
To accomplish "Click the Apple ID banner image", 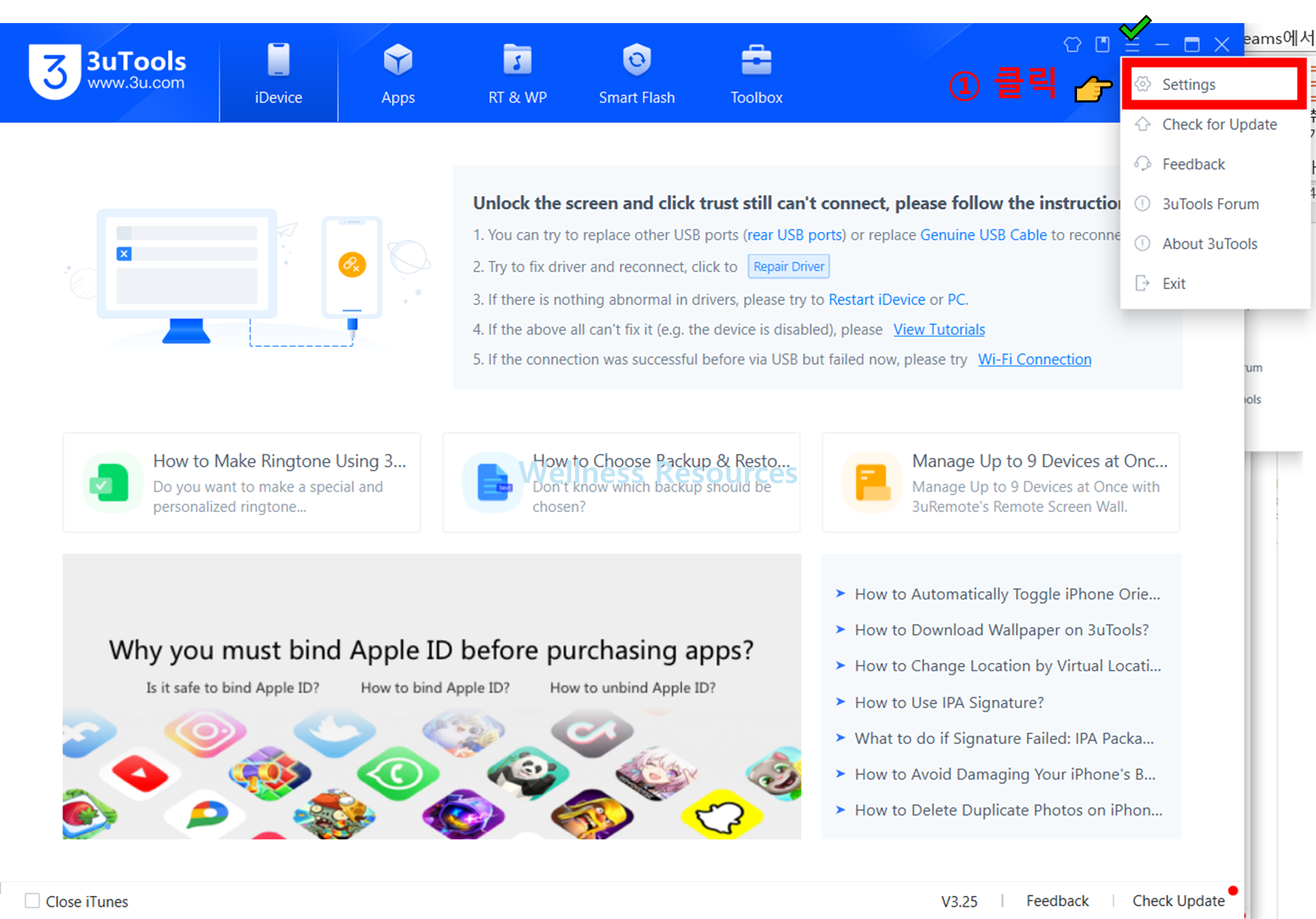I will [x=432, y=696].
